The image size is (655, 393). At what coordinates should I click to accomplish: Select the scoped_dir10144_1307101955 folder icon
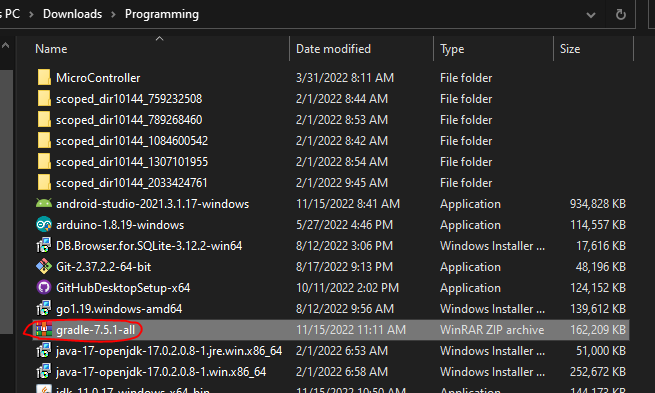(44, 162)
